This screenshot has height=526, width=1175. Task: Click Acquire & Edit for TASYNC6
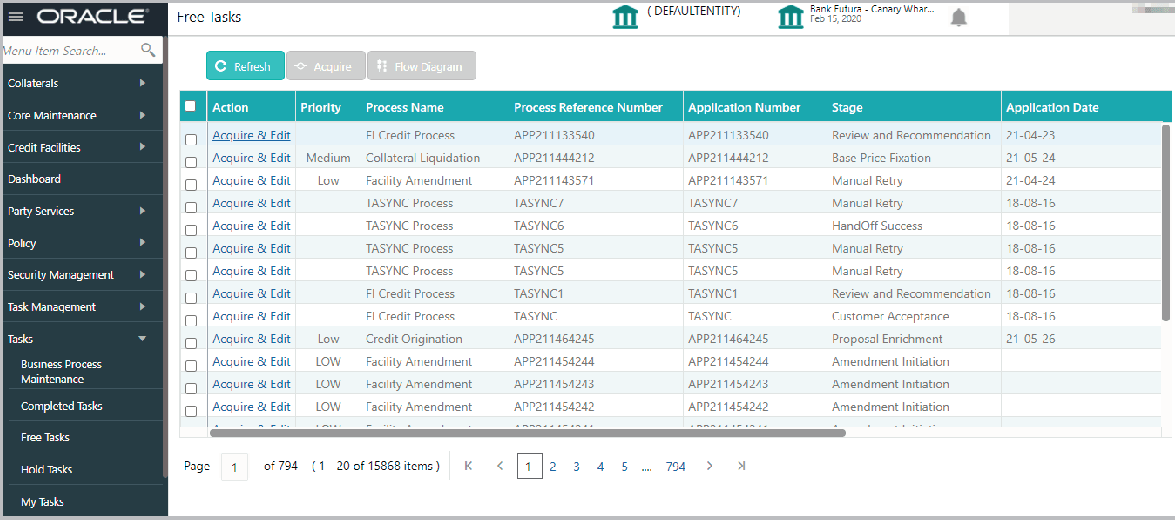(251, 226)
